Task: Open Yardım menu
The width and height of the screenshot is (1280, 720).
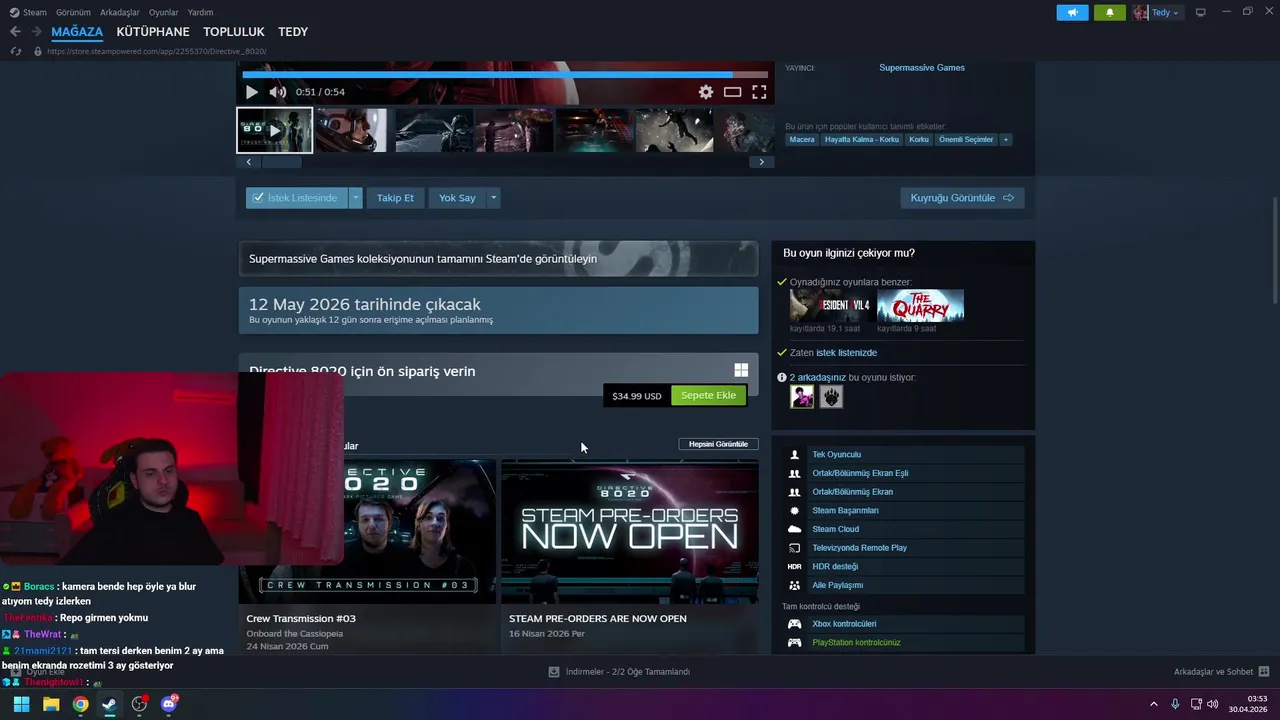Action: (200, 12)
